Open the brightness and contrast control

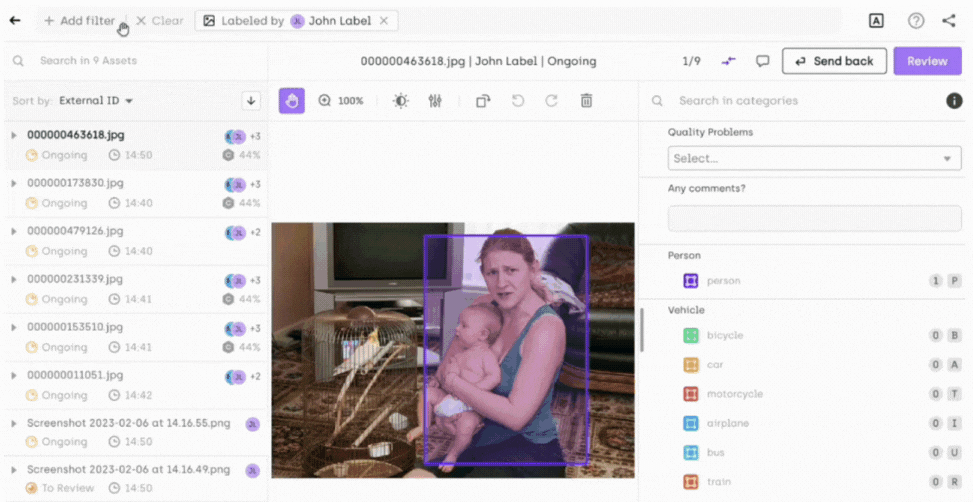pos(401,101)
